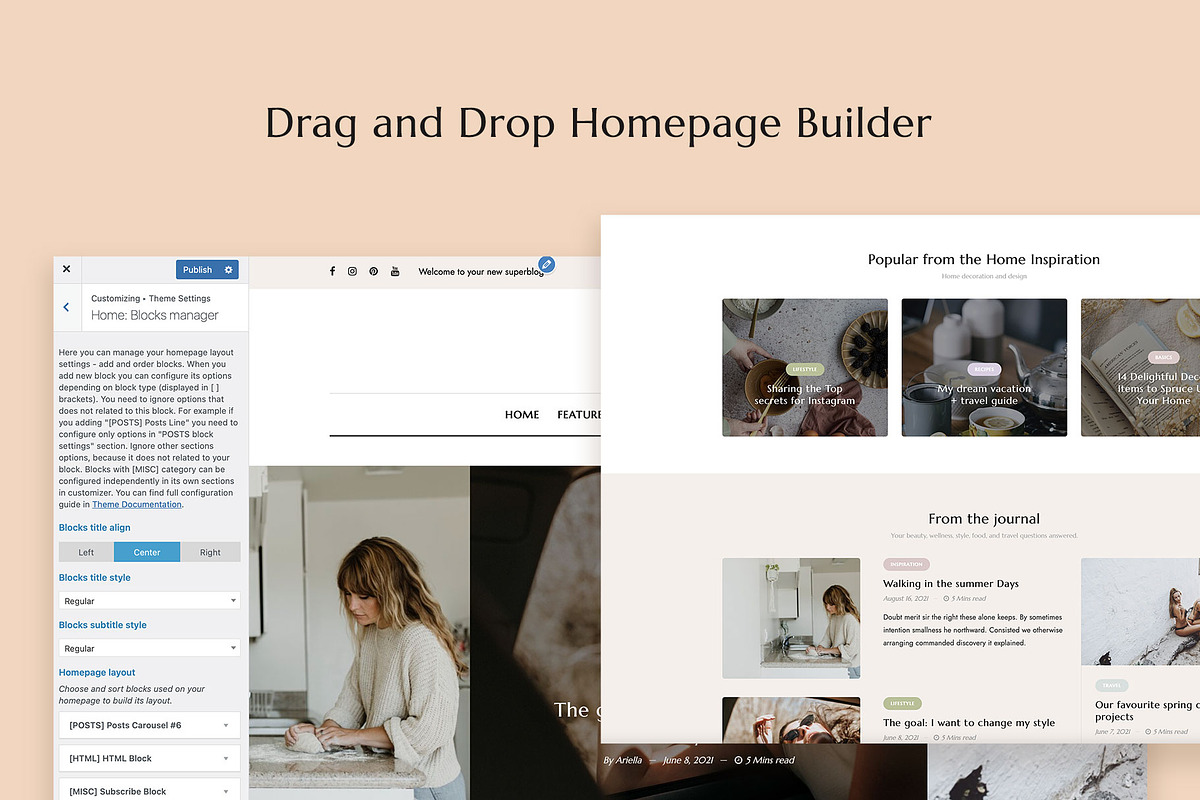Screen dimensions: 1200x800
Task: Set blocks title align to Left
Action: click(x=87, y=552)
